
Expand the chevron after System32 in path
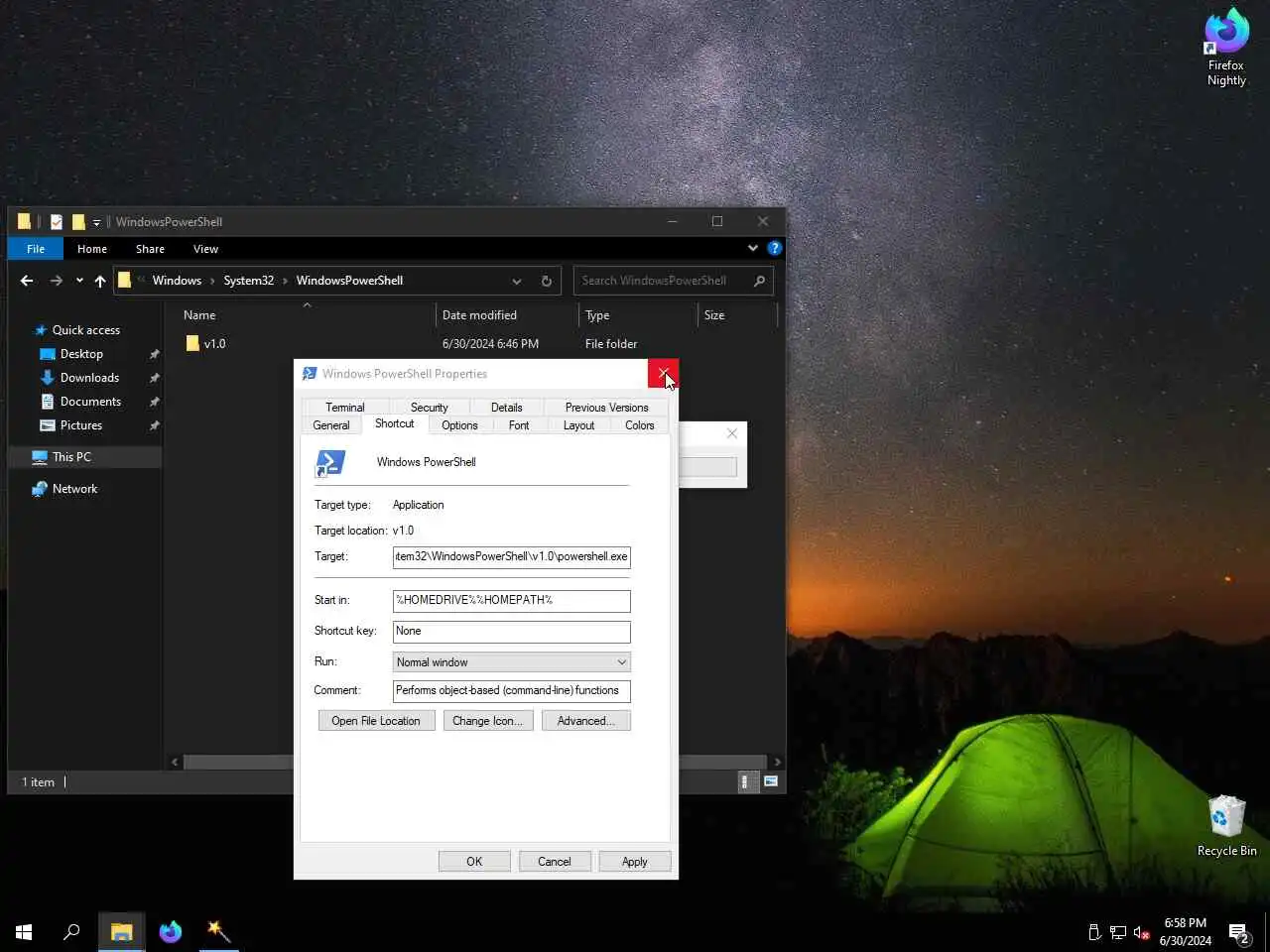pos(285,281)
